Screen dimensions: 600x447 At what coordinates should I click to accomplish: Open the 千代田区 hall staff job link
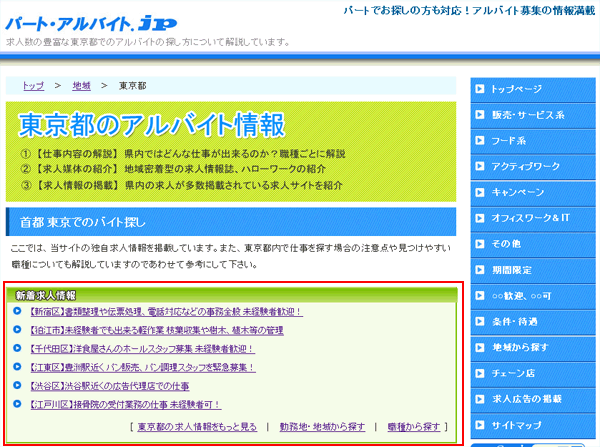142,349
